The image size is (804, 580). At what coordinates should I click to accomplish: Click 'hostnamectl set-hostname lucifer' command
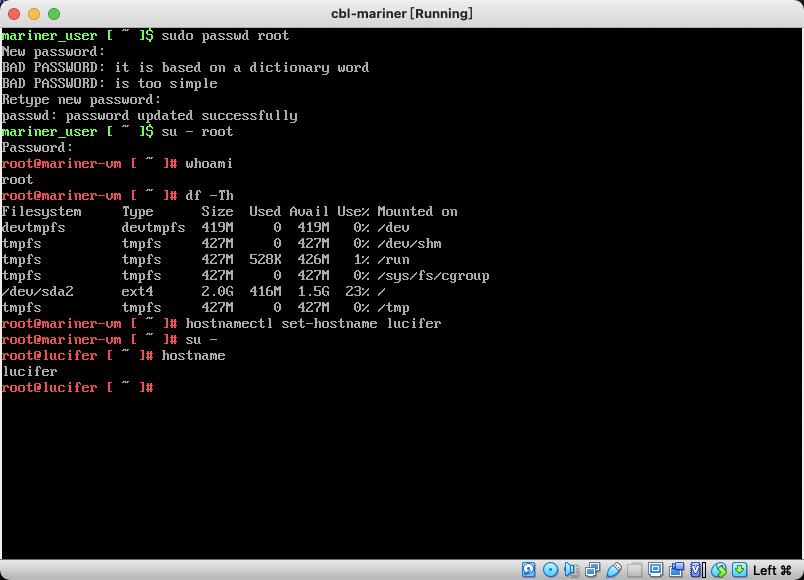tap(313, 324)
